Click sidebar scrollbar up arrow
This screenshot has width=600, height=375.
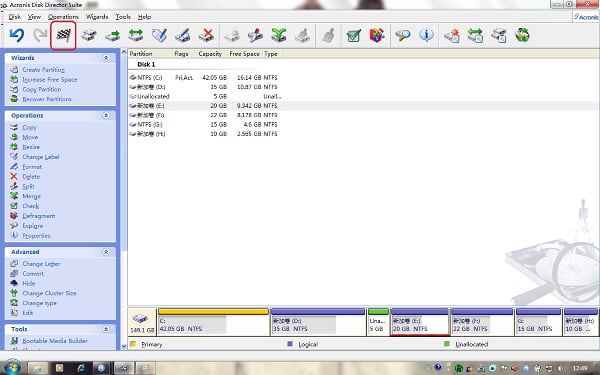tap(124, 52)
